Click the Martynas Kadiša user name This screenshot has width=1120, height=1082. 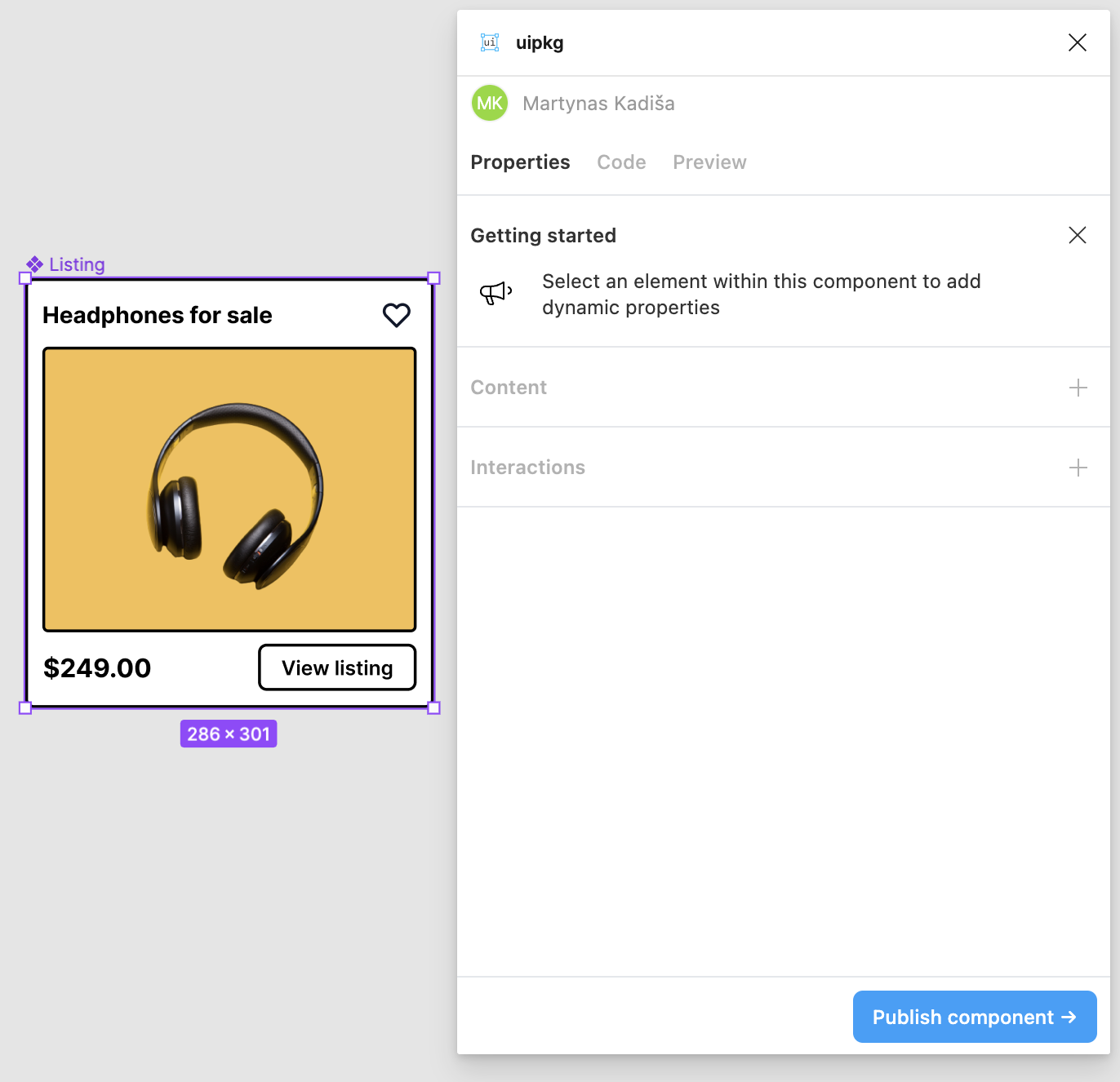tap(598, 104)
